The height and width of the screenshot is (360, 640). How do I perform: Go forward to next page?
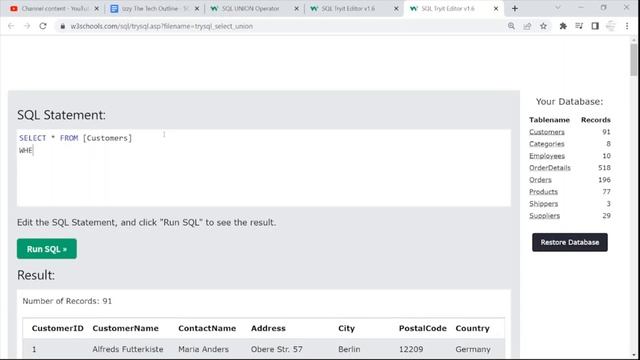(x=27, y=26)
